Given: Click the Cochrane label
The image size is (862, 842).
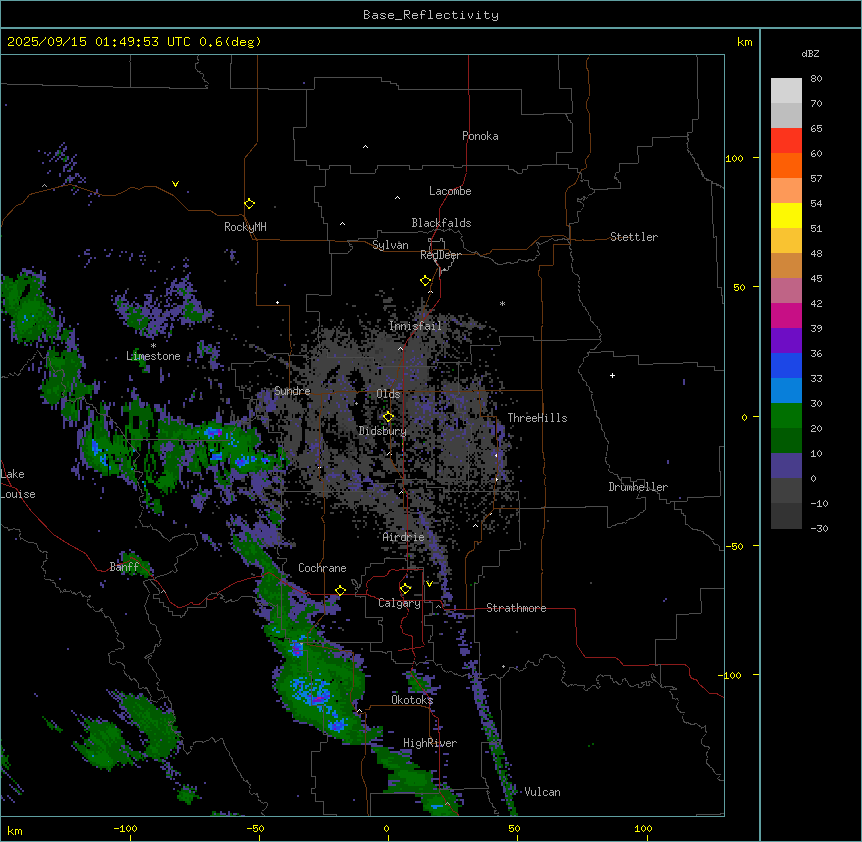Looking at the screenshot, I should click(322, 568).
